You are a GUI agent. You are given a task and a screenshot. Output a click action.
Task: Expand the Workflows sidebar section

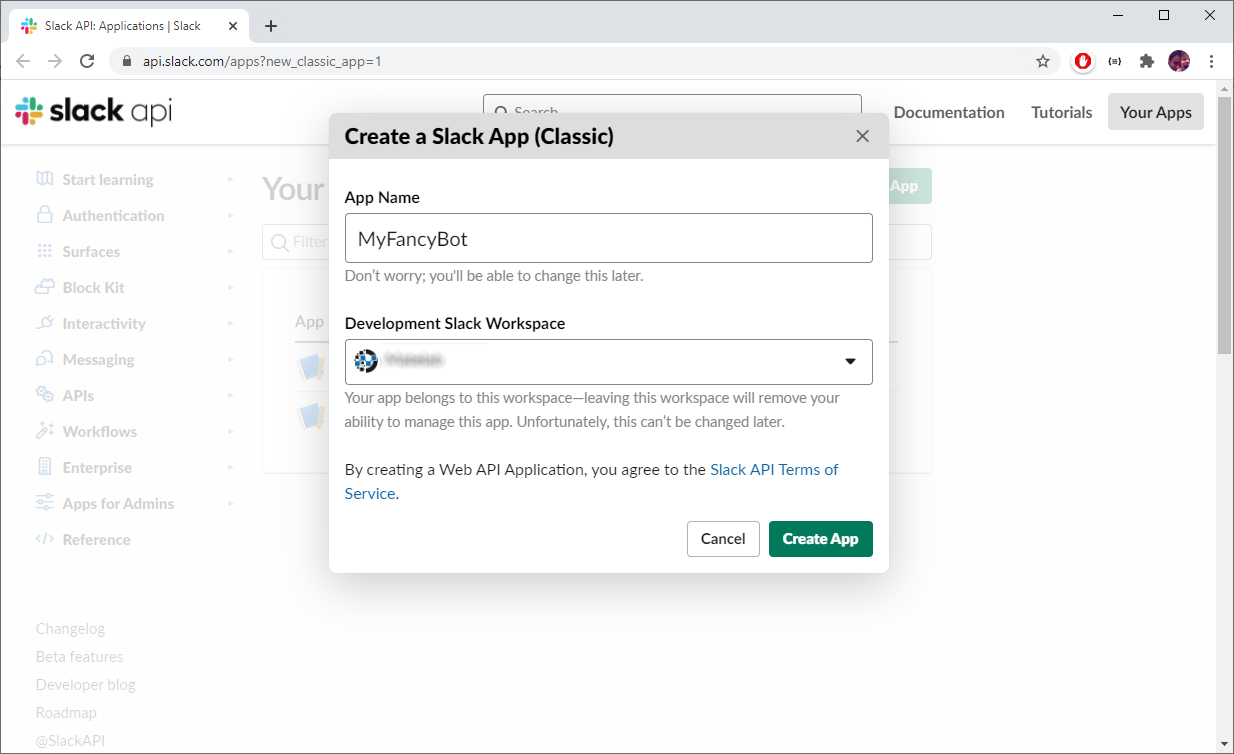[x=99, y=432]
